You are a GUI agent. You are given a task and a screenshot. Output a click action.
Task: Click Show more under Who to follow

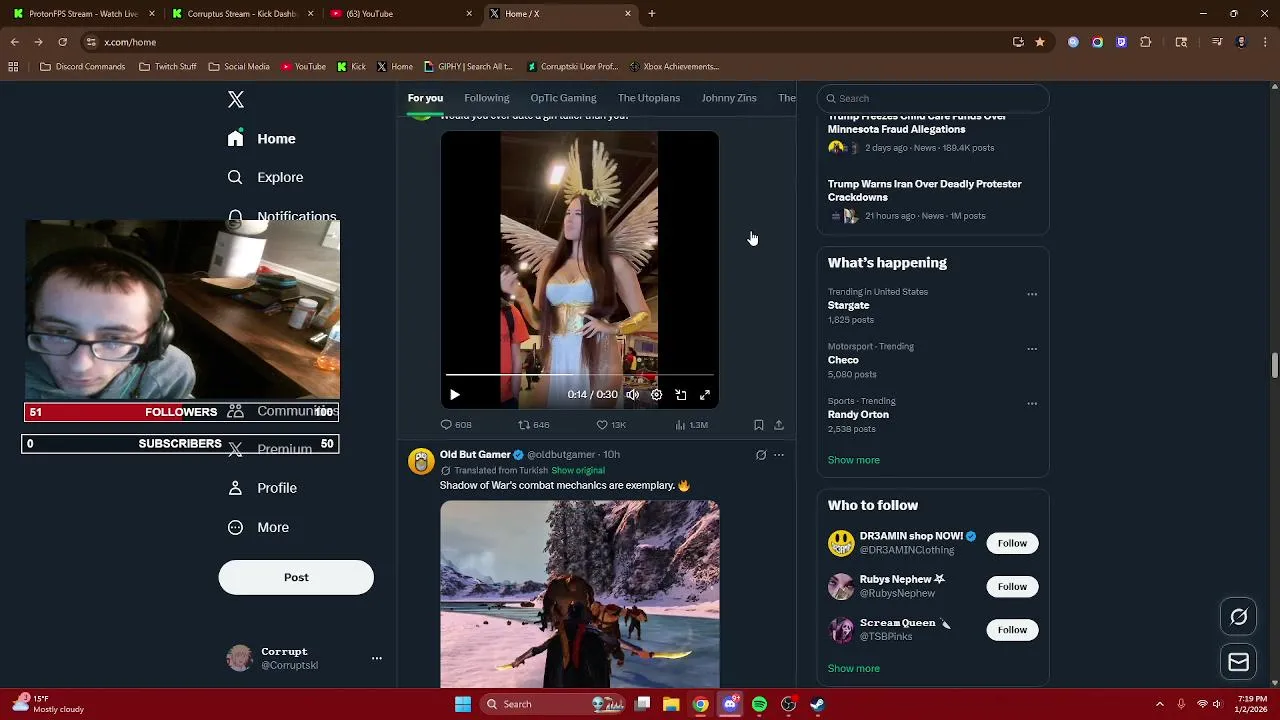click(x=854, y=668)
